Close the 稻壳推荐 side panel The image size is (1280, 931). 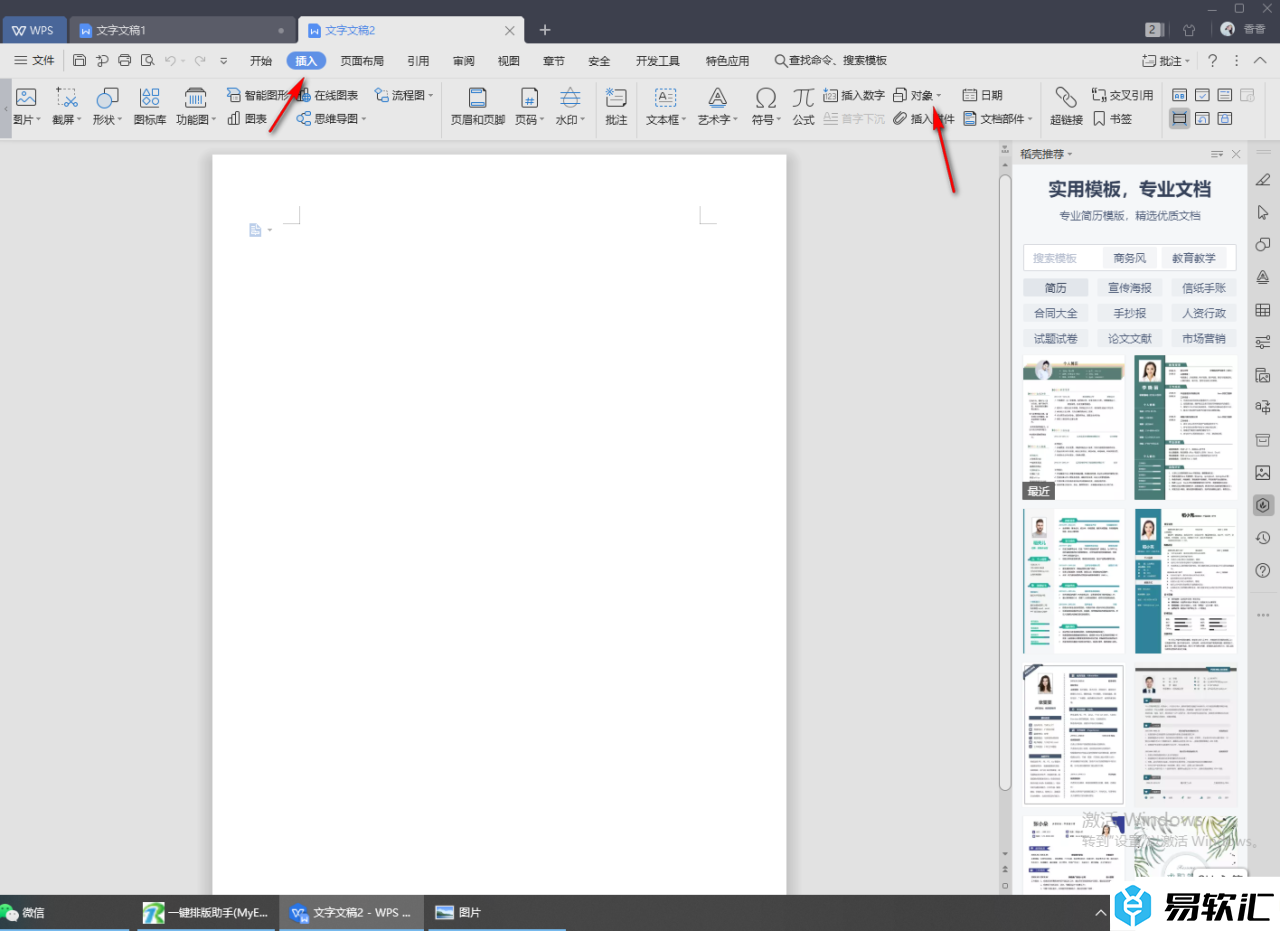coord(1237,154)
